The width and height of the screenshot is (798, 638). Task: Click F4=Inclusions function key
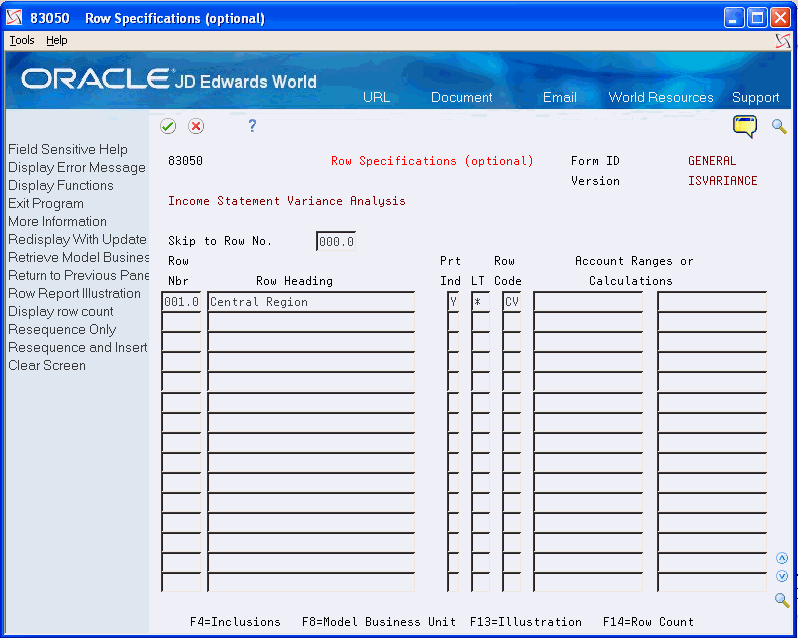[x=235, y=622]
